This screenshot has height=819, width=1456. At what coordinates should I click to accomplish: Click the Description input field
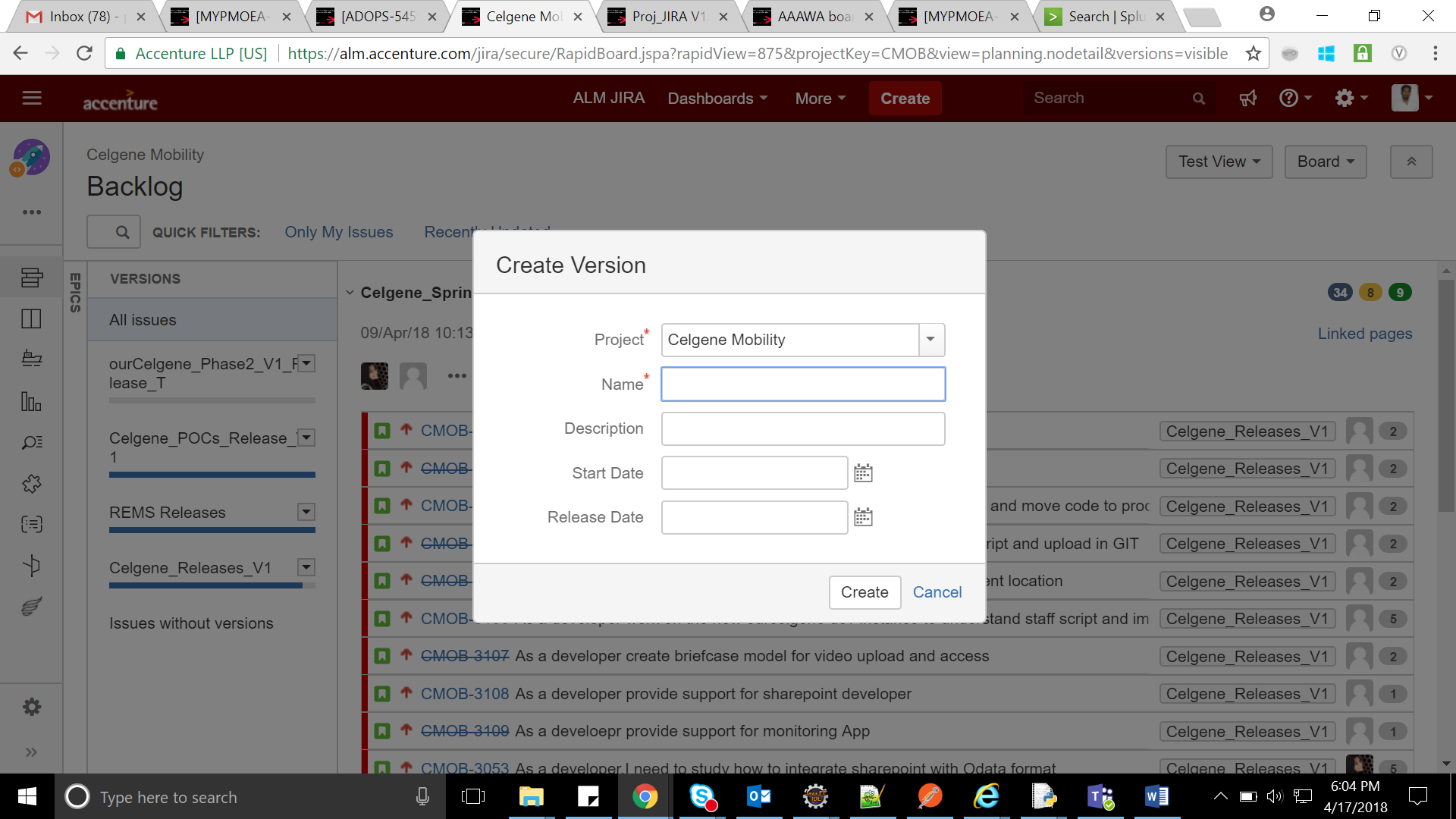tap(803, 428)
